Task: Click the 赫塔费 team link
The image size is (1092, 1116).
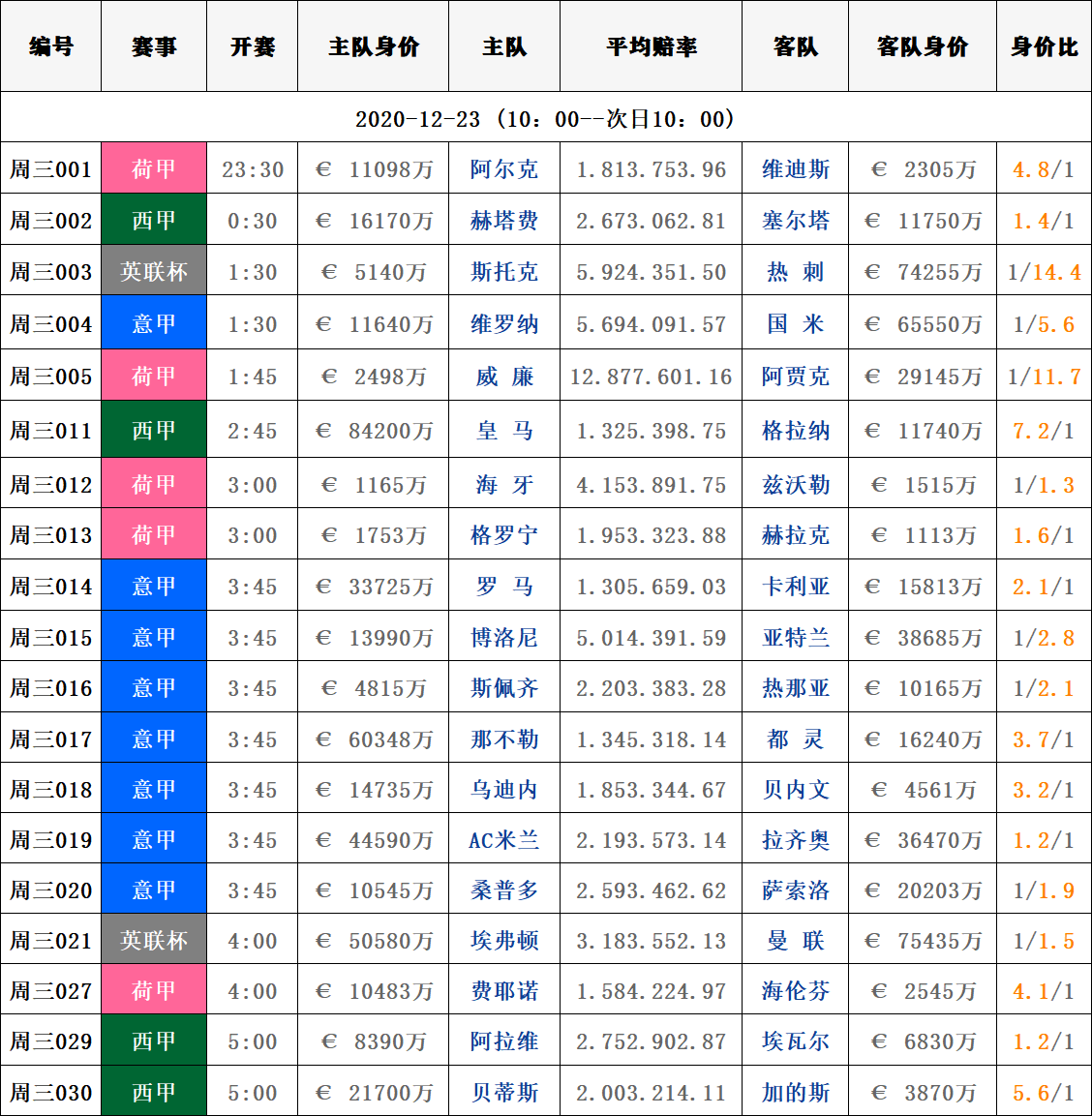Action: [x=503, y=221]
